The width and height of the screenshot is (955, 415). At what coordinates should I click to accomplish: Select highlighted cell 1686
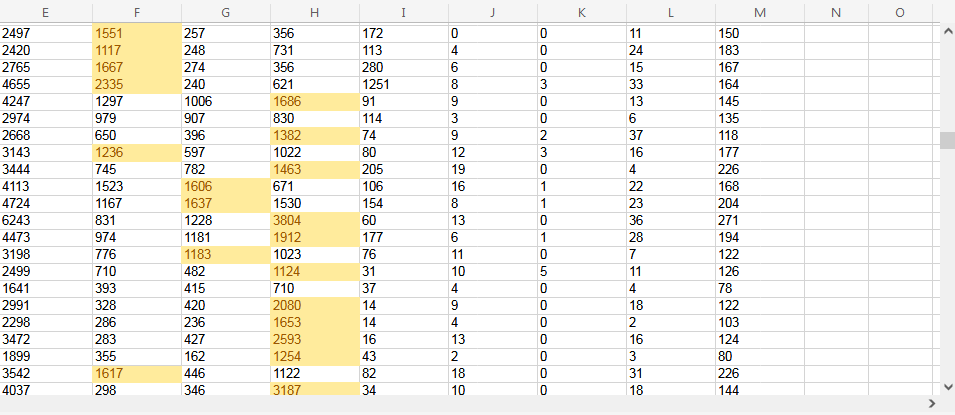[x=315, y=102]
